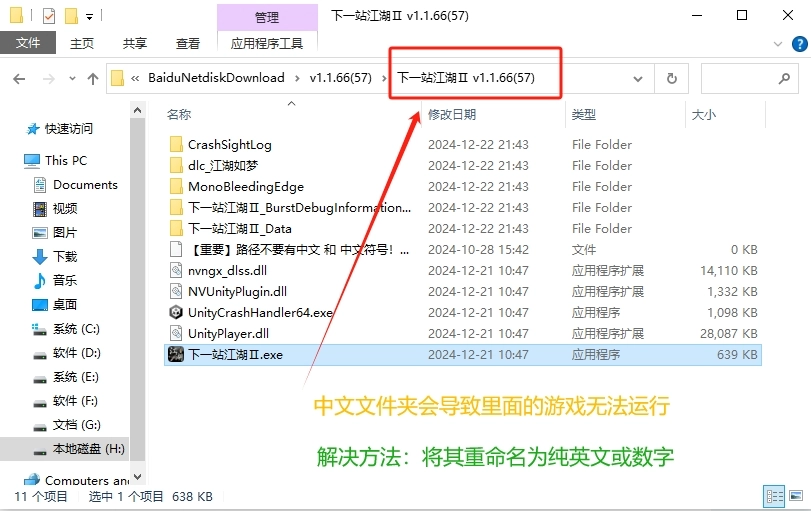Open the 文件 menu
The height and width of the screenshot is (511, 811).
[x=28, y=43]
